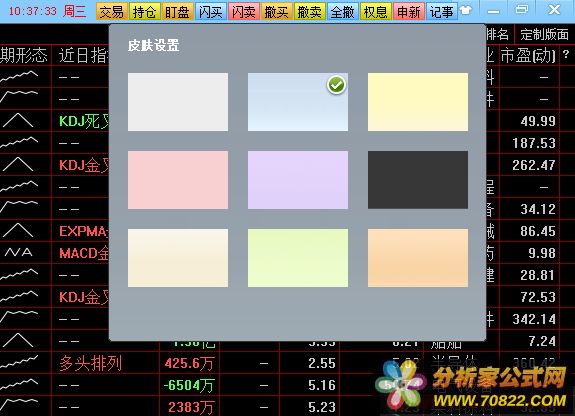Image resolution: width=575 pixels, height=416 pixels.
Task: Select the 342.14 P/E value
Action: click(x=534, y=320)
